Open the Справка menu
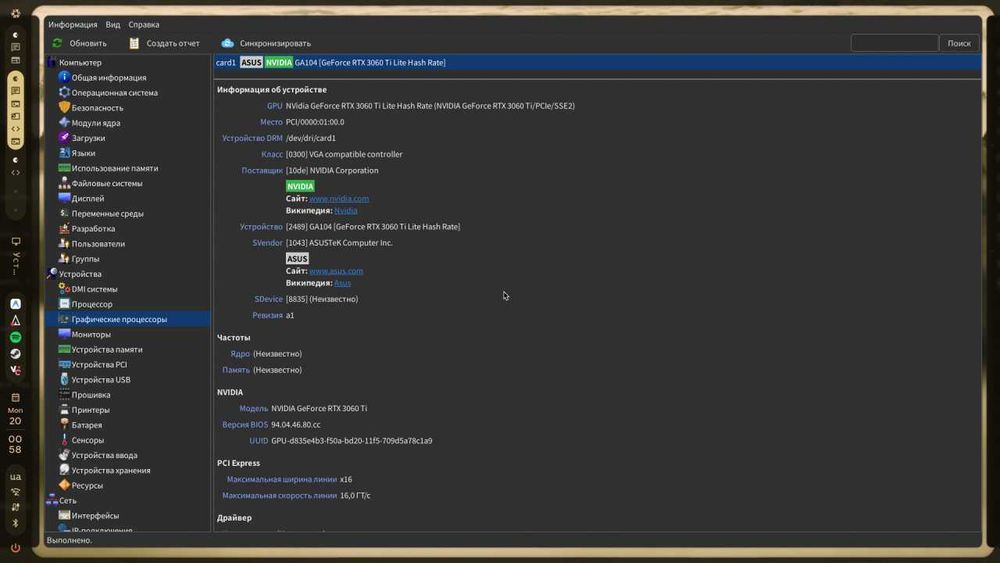 coord(143,24)
